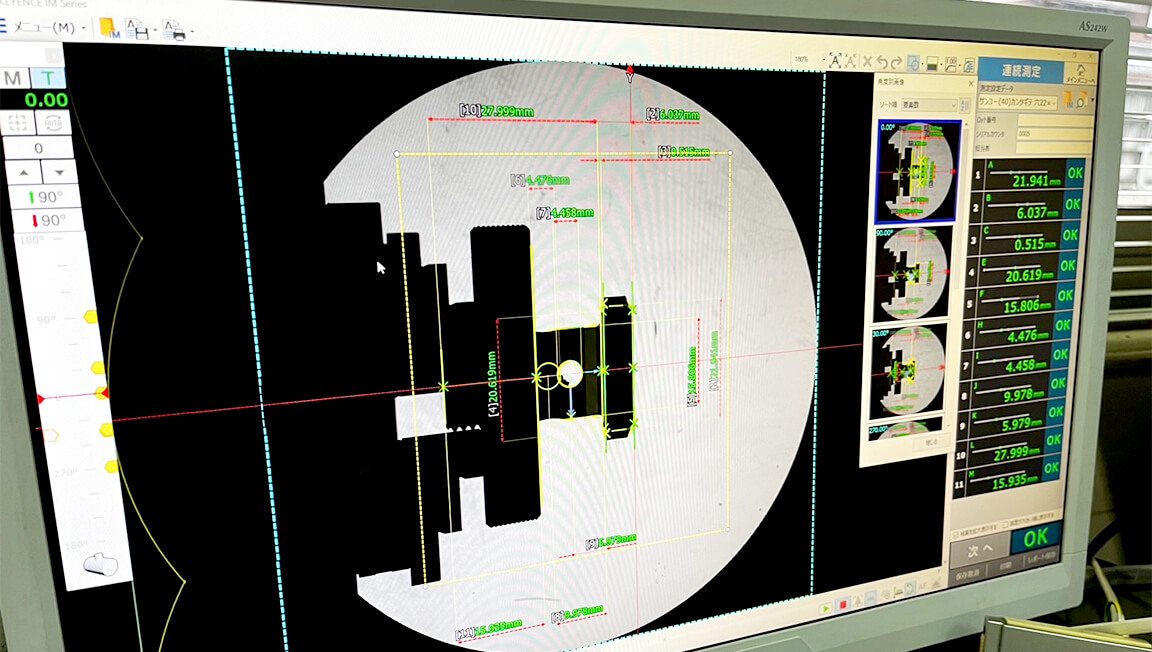Click the red stop icon at the bottom
This screenshot has width=1152, height=652.
pyautogui.click(x=843, y=605)
